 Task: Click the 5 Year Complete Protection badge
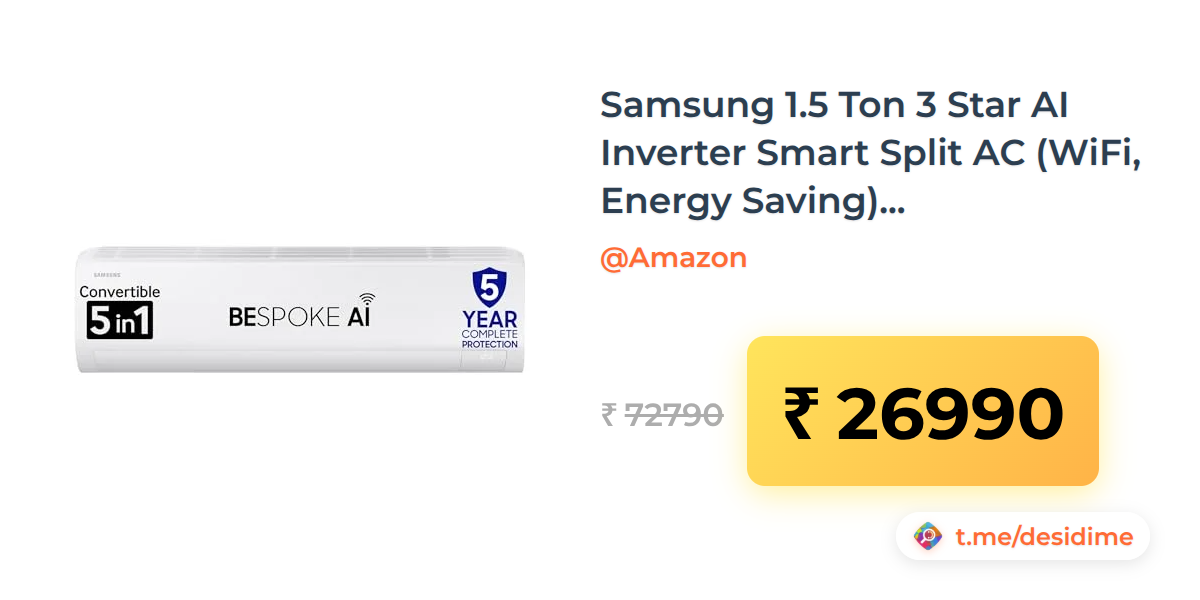[489, 309]
